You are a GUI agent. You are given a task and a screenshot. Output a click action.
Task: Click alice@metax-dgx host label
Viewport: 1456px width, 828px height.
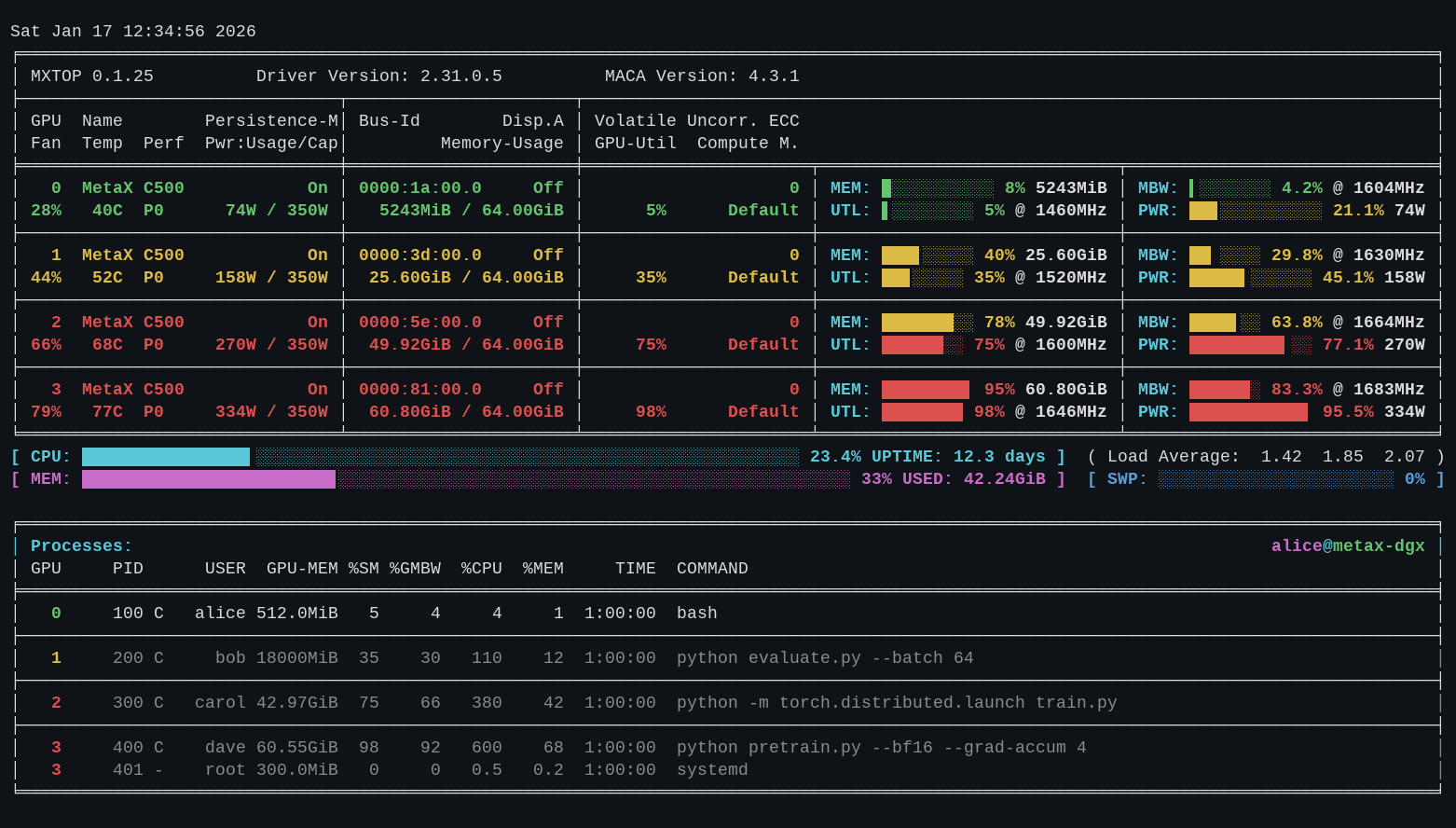click(1348, 546)
